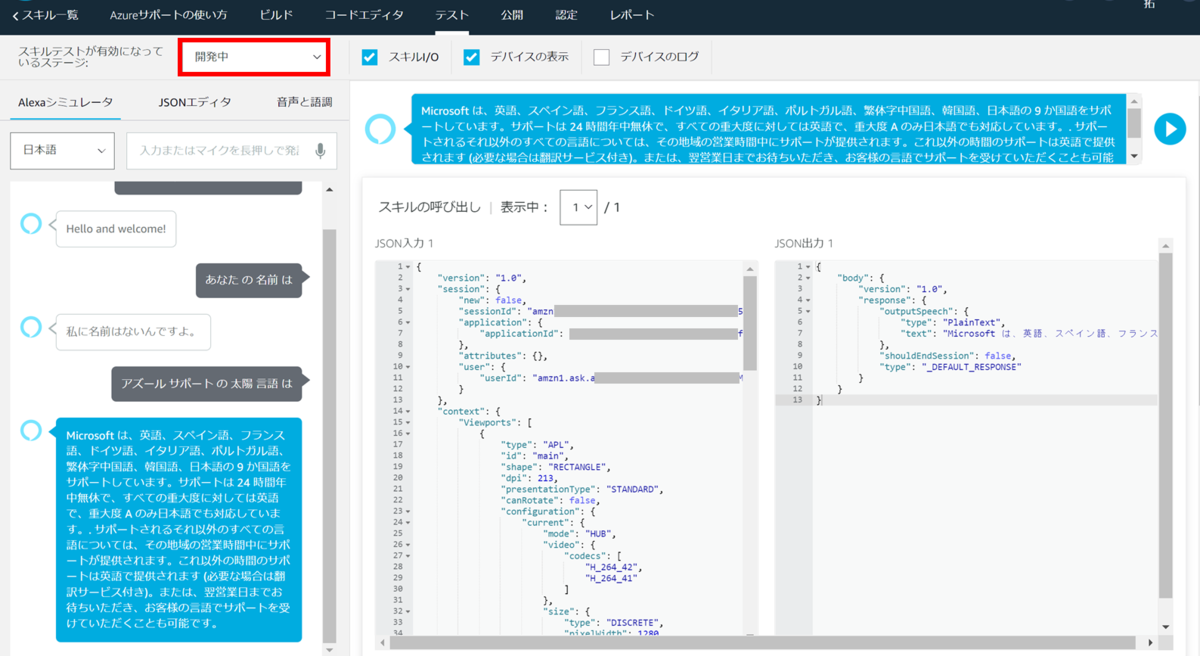Switch to the ビルド tab

[276, 15]
